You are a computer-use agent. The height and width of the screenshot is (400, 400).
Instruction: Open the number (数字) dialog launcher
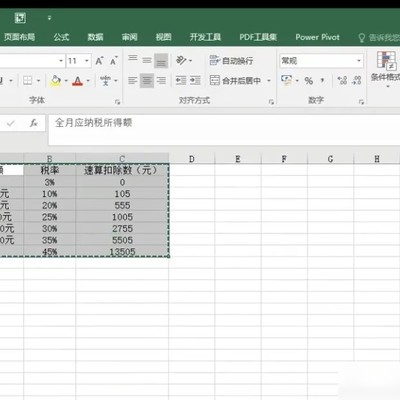pyautogui.click(x=361, y=102)
